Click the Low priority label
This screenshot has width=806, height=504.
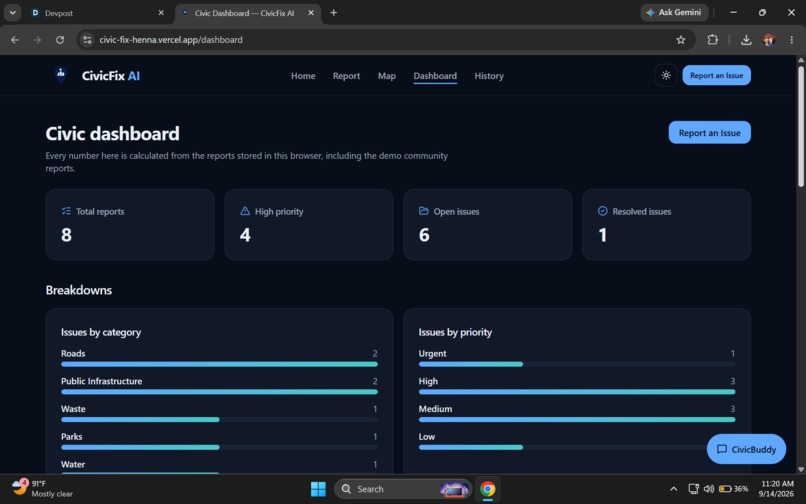[427, 437]
